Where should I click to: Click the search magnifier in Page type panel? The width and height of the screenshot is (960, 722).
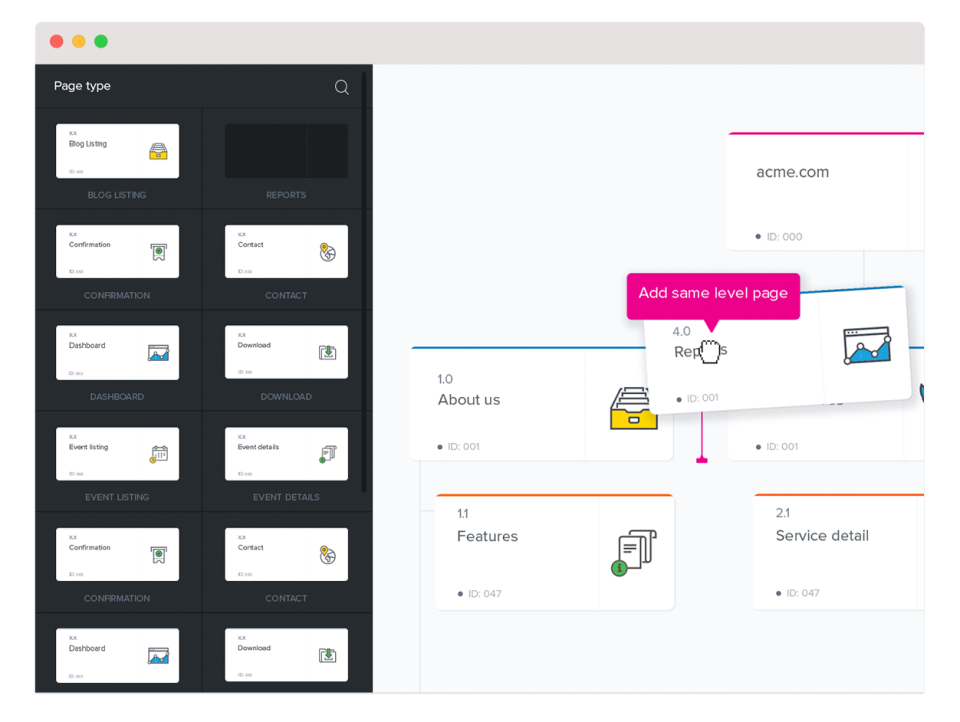point(342,87)
